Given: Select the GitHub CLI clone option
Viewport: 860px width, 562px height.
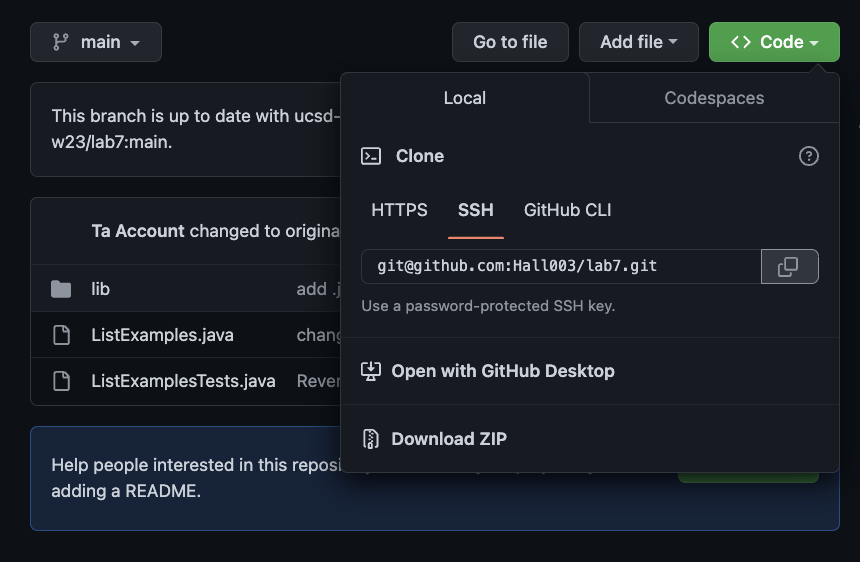Looking at the screenshot, I should 567,210.
